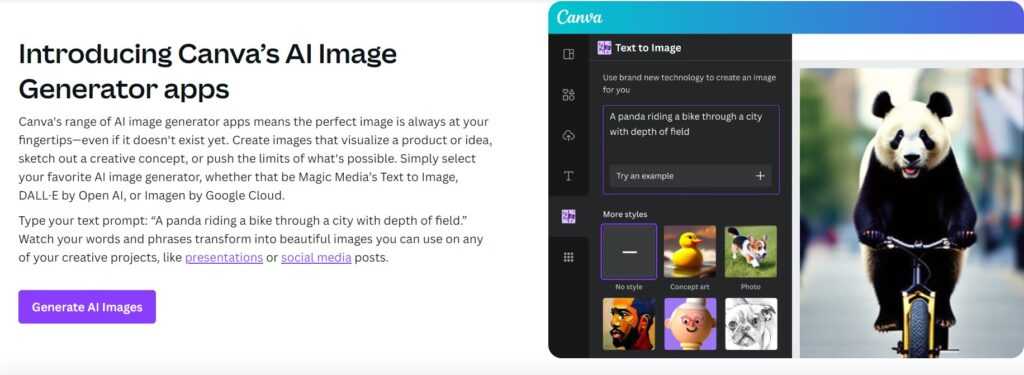Click the Concept art label
1024x375 pixels.
coord(690,287)
